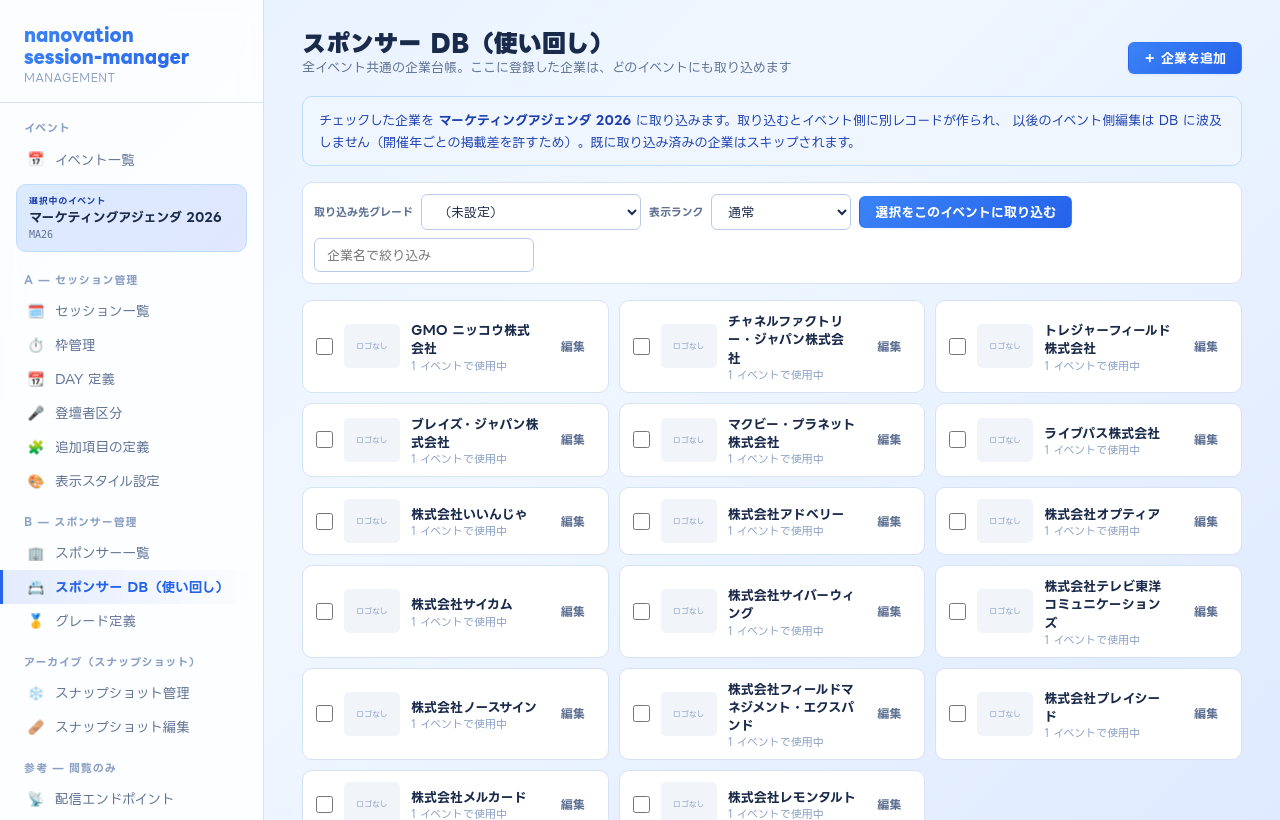Tick the checkbox for トレジャーフィールド株式会社
Viewport: 1280px width, 820px height.
(957, 346)
